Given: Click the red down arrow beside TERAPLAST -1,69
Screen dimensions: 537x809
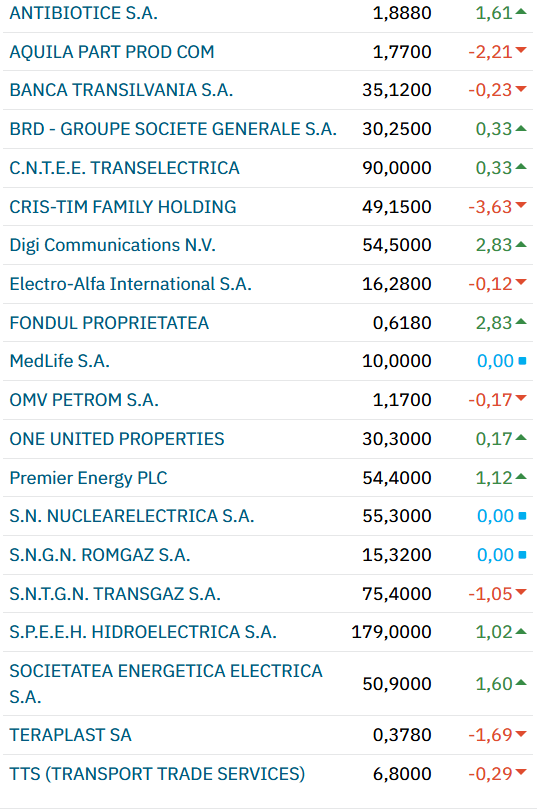Looking at the screenshot, I should click(521, 733).
